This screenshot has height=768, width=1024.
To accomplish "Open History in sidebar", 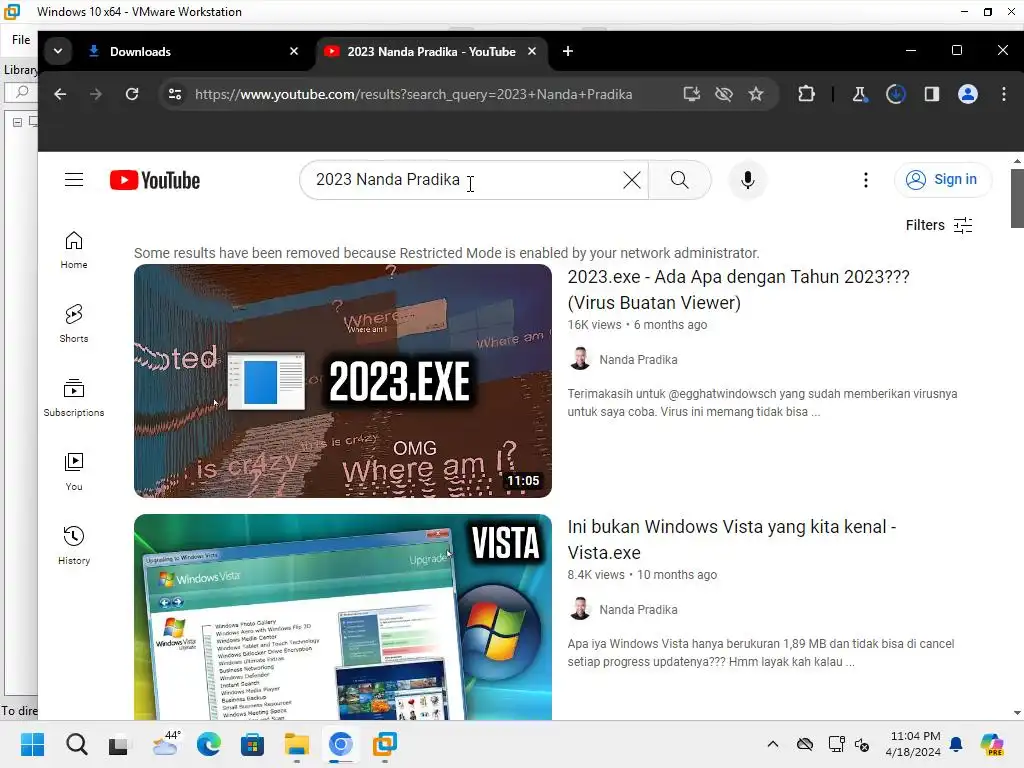I will coord(74,545).
